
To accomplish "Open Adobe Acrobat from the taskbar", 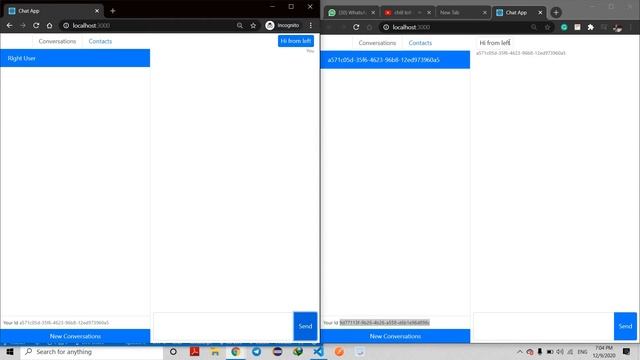I will [x=195, y=352].
